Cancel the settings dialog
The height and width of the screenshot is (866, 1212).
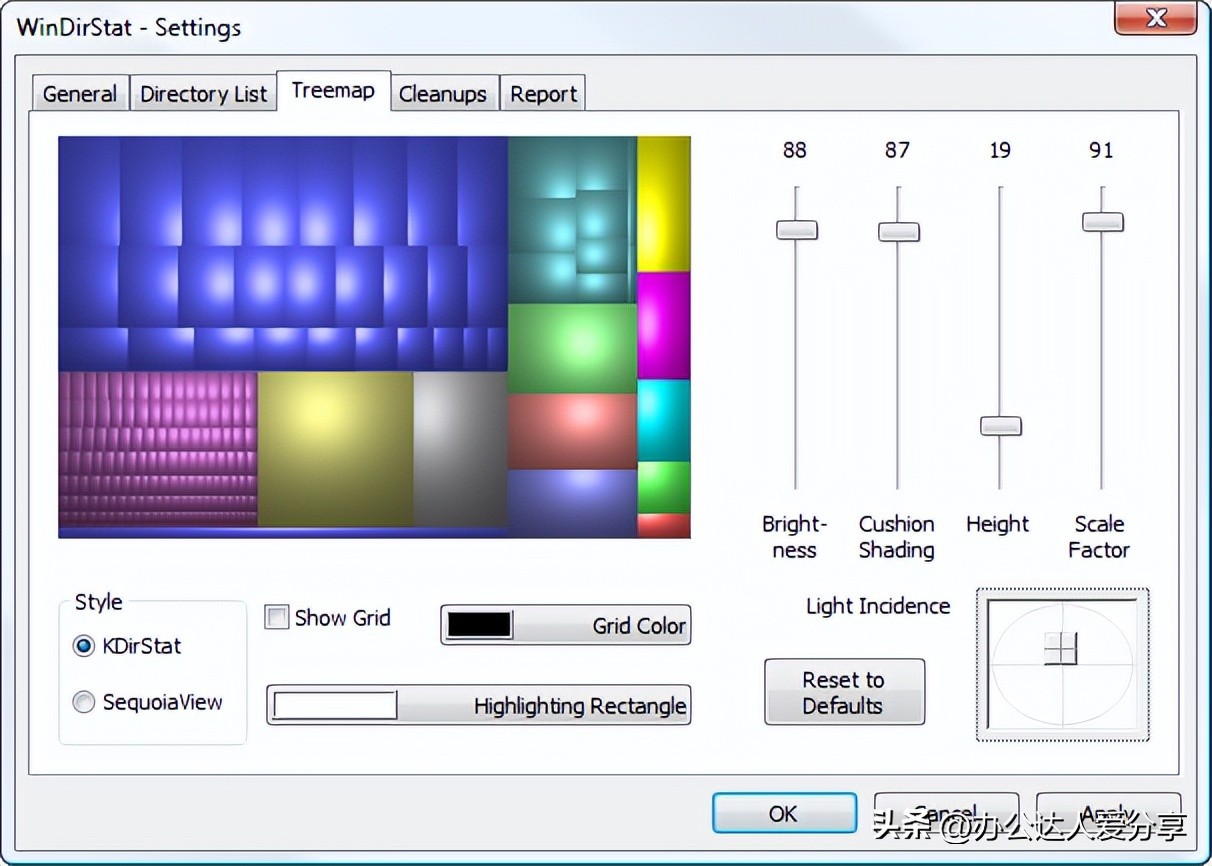pos(945,813)
